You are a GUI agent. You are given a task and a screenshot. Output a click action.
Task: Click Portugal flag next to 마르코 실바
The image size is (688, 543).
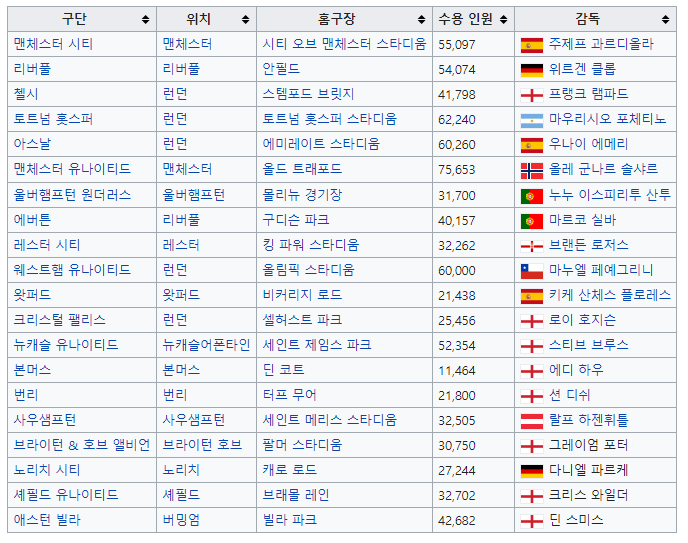[x=532, y=221]
